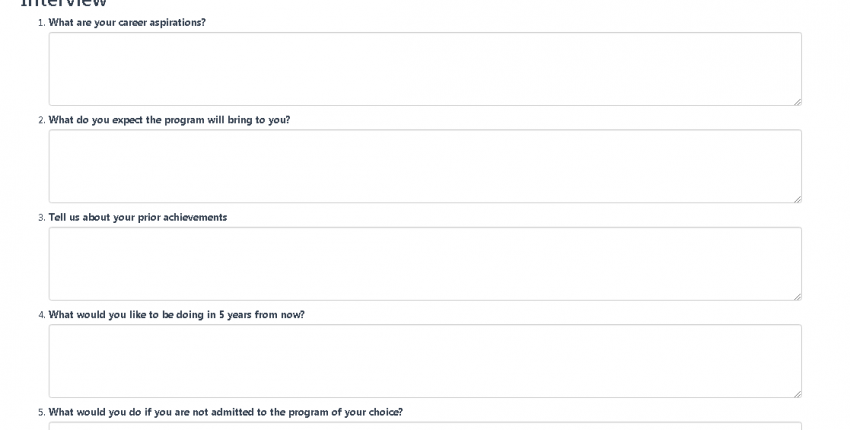Click the career aspirations answer box
The image size is (850, 430).
click(x=425, y=69)
